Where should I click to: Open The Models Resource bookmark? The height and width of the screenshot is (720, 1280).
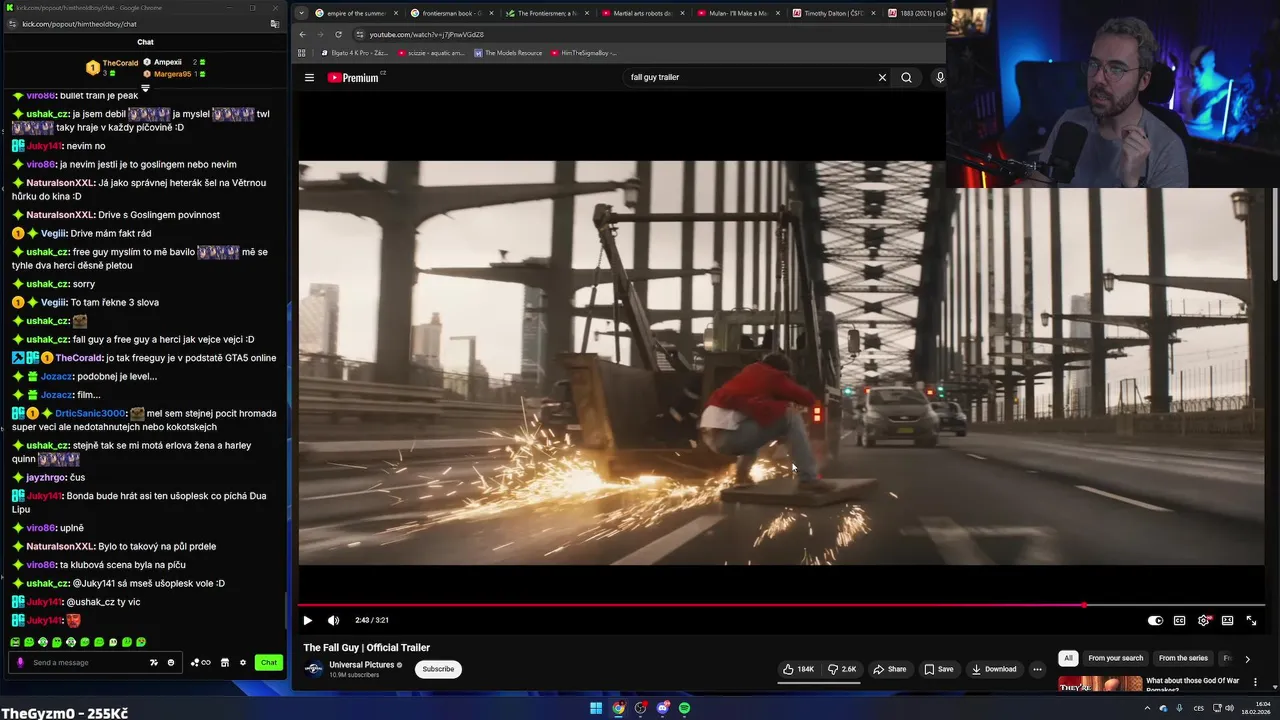tap(508, 53)
